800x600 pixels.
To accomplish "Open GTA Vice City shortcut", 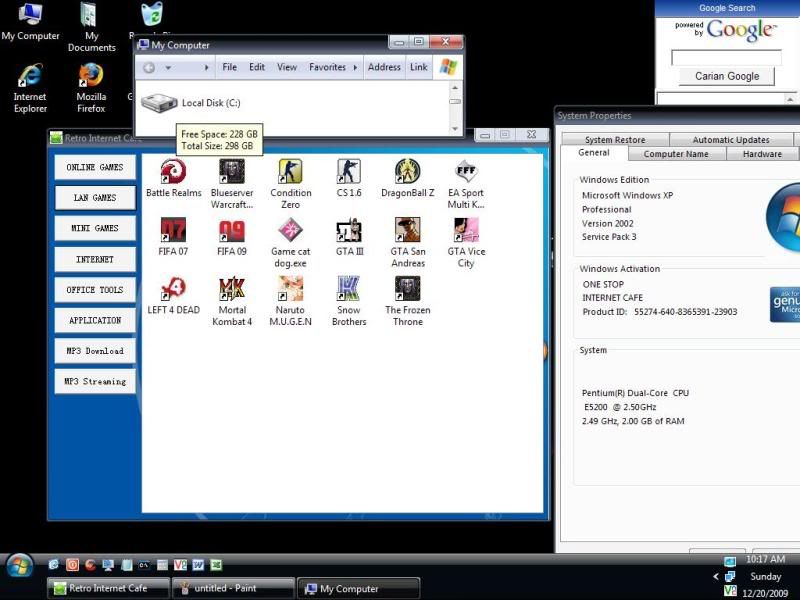I will click(466, 242).
